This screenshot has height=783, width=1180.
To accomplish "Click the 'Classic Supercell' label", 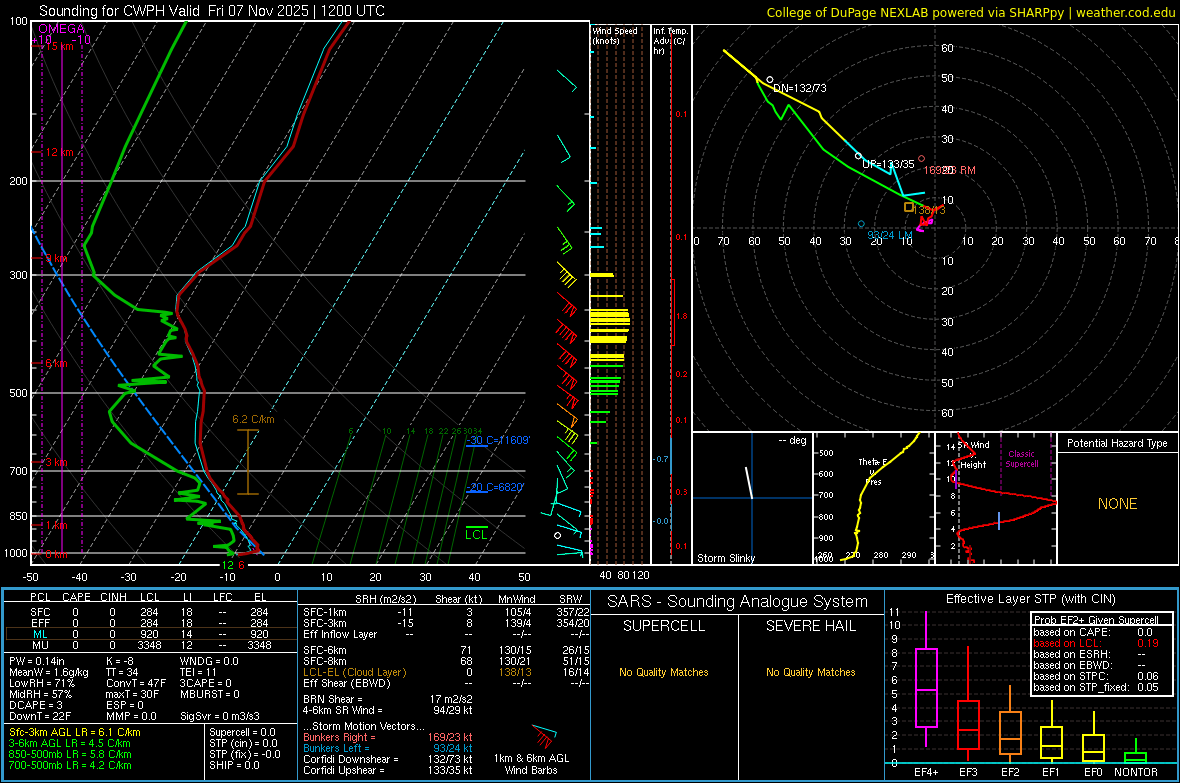I will pos(1021,459).
